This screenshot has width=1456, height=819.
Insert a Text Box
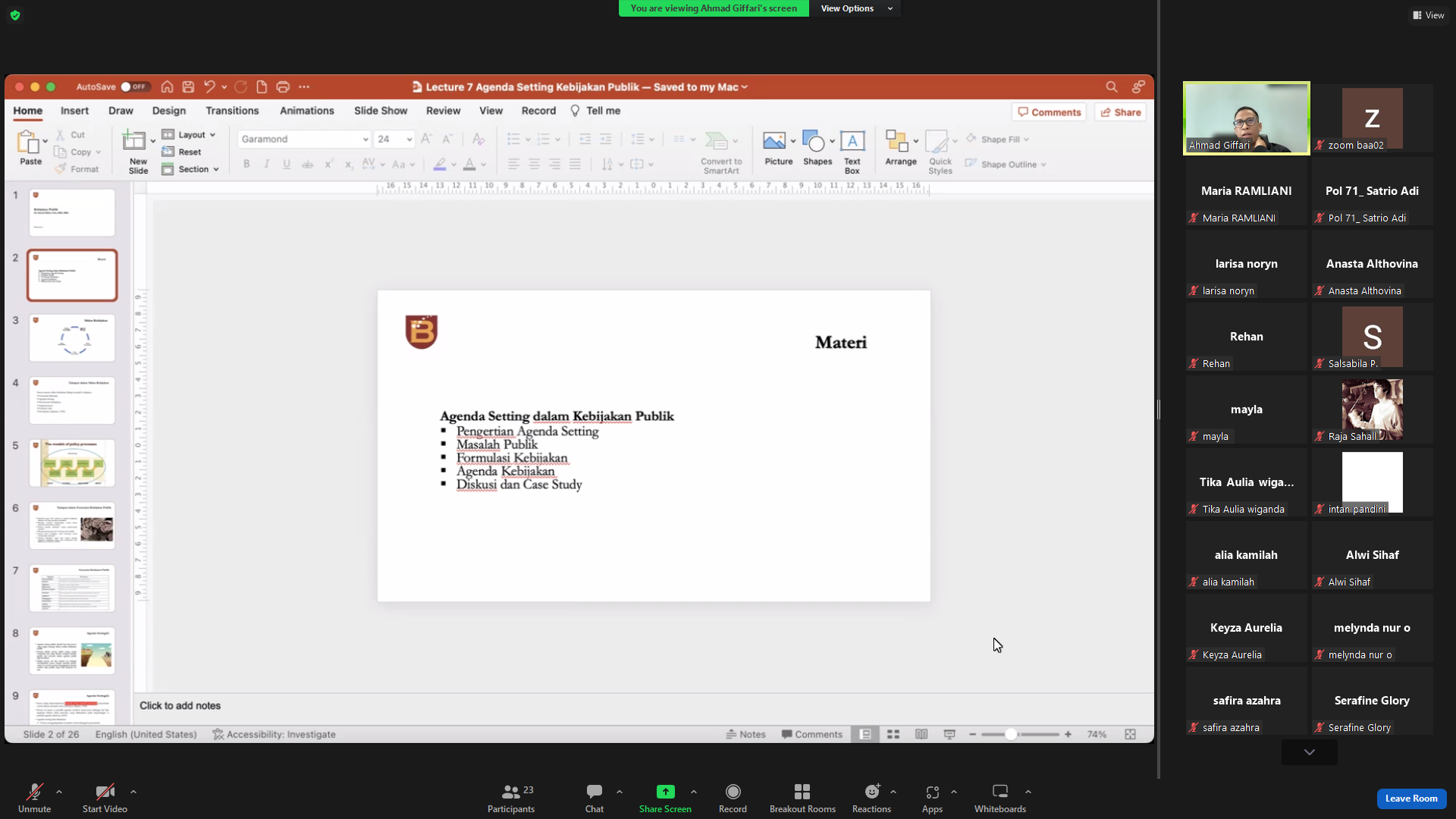click(852, 152)
